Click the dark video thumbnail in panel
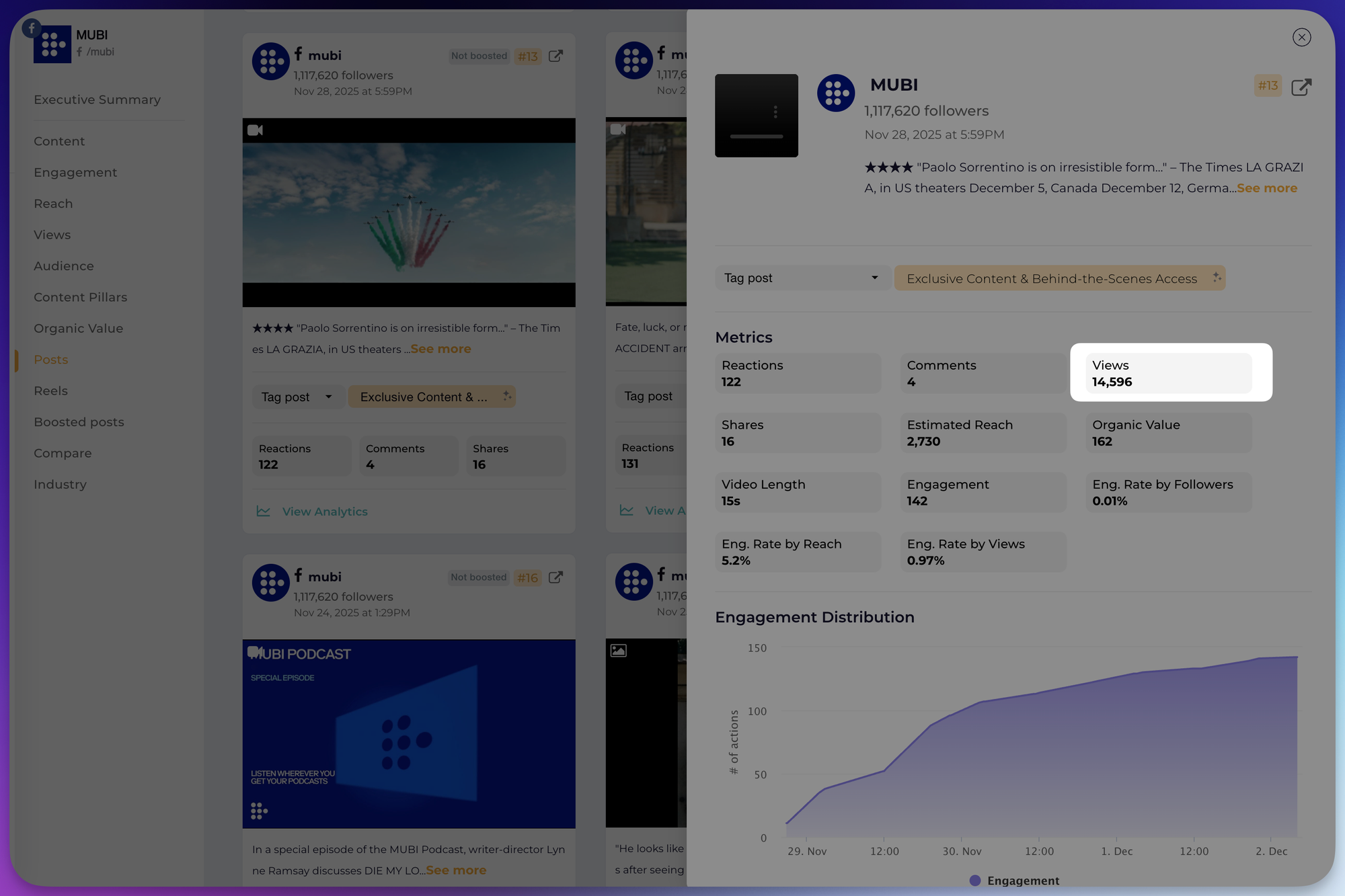This screenshot has width=1345, height=896. point(756,116)
